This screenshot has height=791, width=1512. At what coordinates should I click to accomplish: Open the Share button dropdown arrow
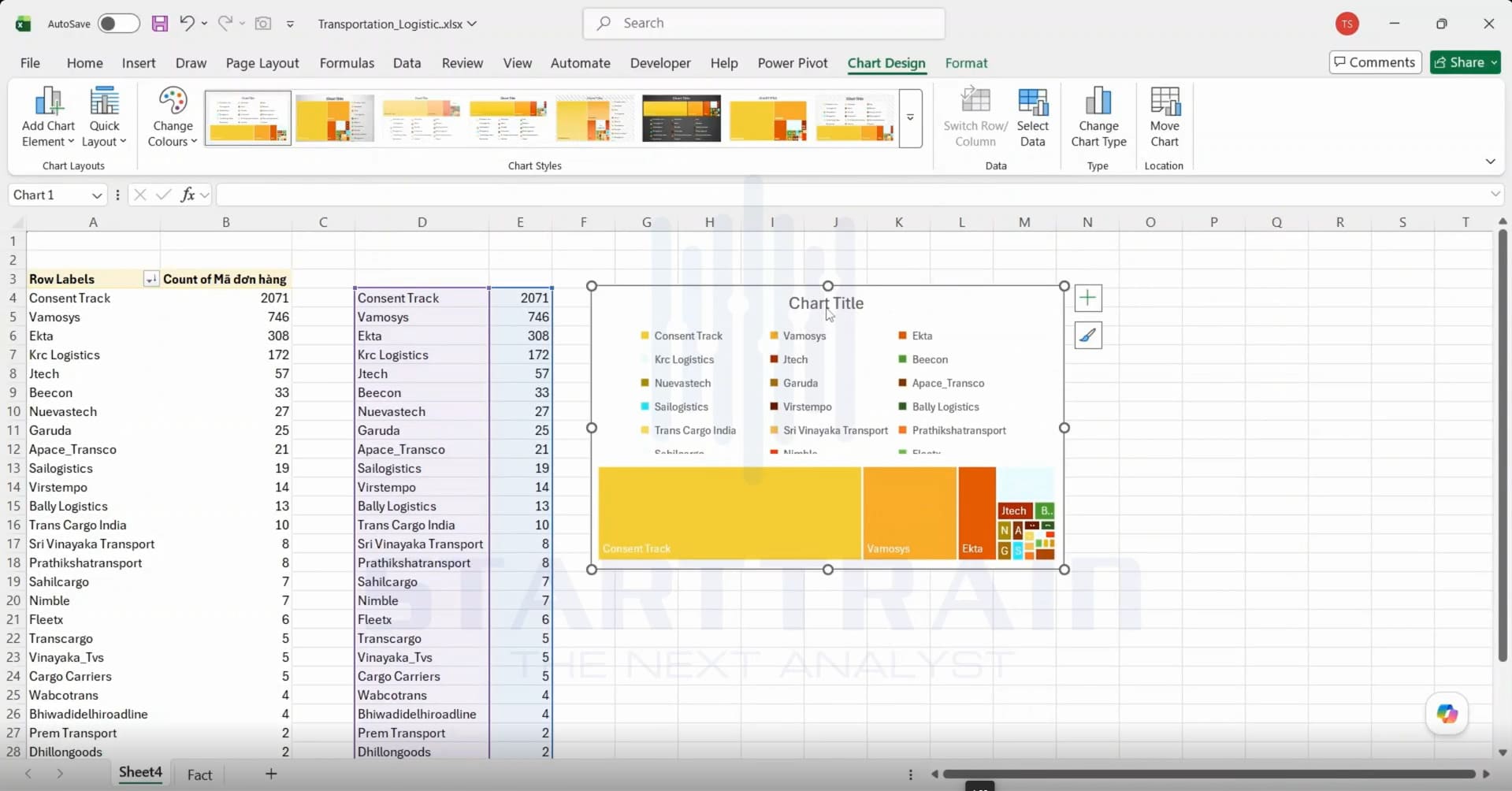click(1493, 62)
